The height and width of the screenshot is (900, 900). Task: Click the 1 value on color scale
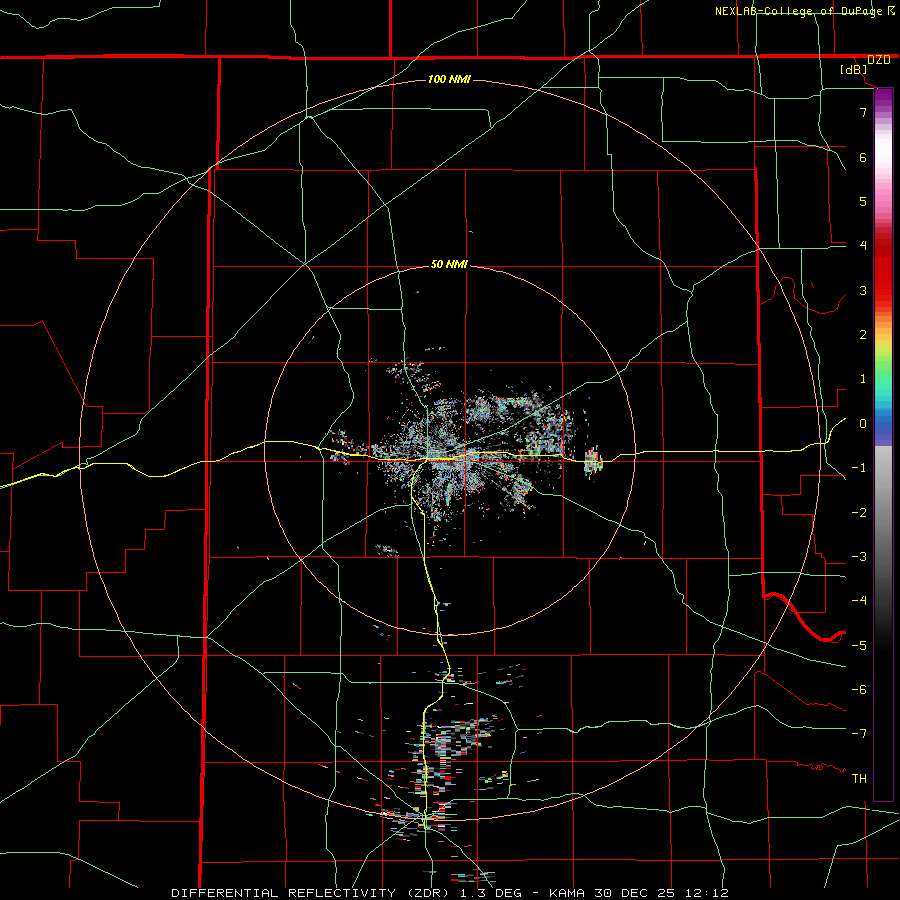863,379
